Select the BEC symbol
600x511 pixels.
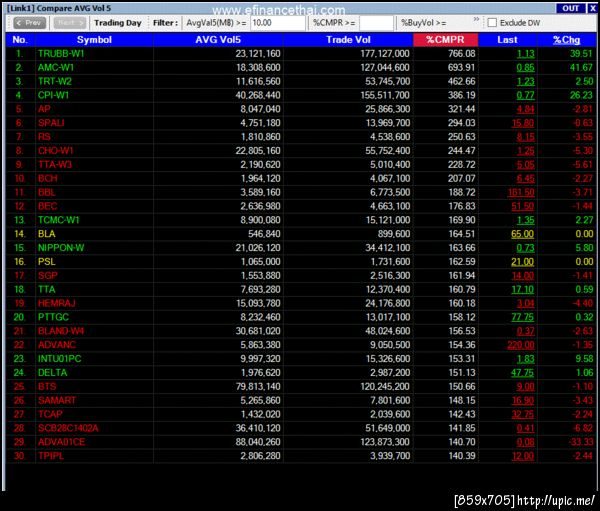click(47, 206)
